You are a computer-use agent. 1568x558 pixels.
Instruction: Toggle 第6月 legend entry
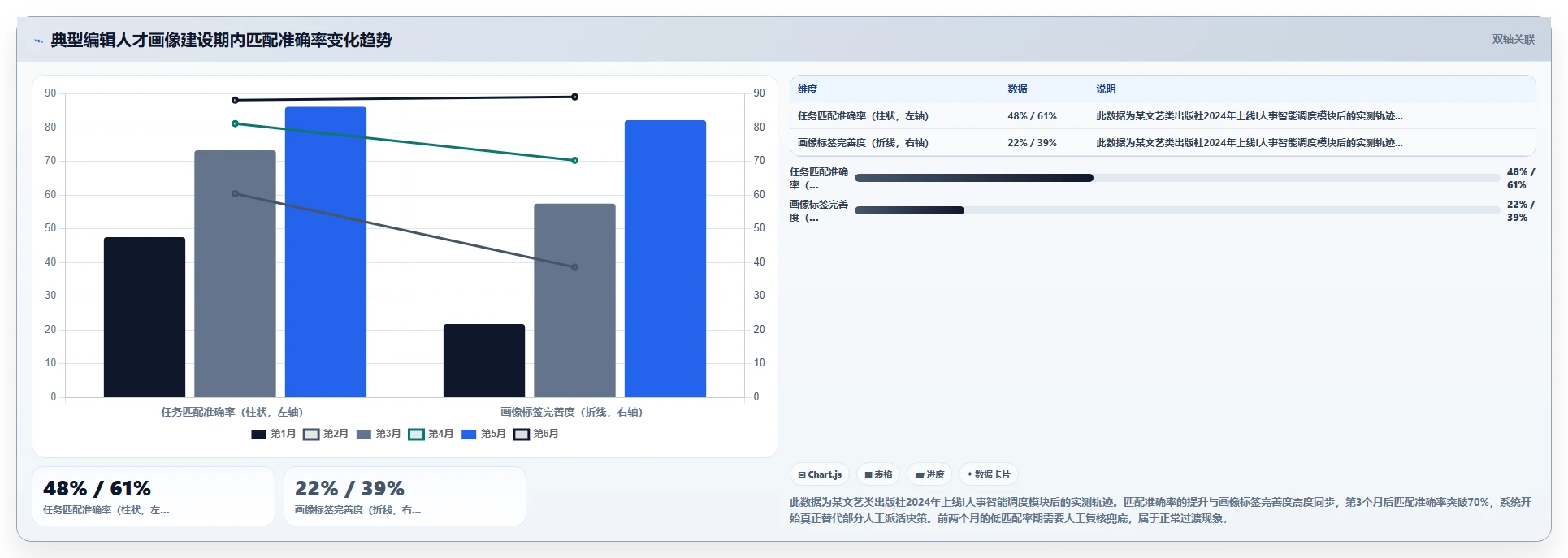coord(536,435)
